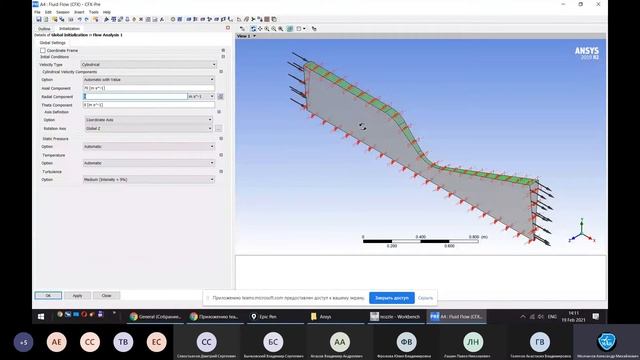Viewport: 640px width, 360px height.
Task: Click the third zoom magnifier in viewer toolbar
Action: tap(281, 29)
